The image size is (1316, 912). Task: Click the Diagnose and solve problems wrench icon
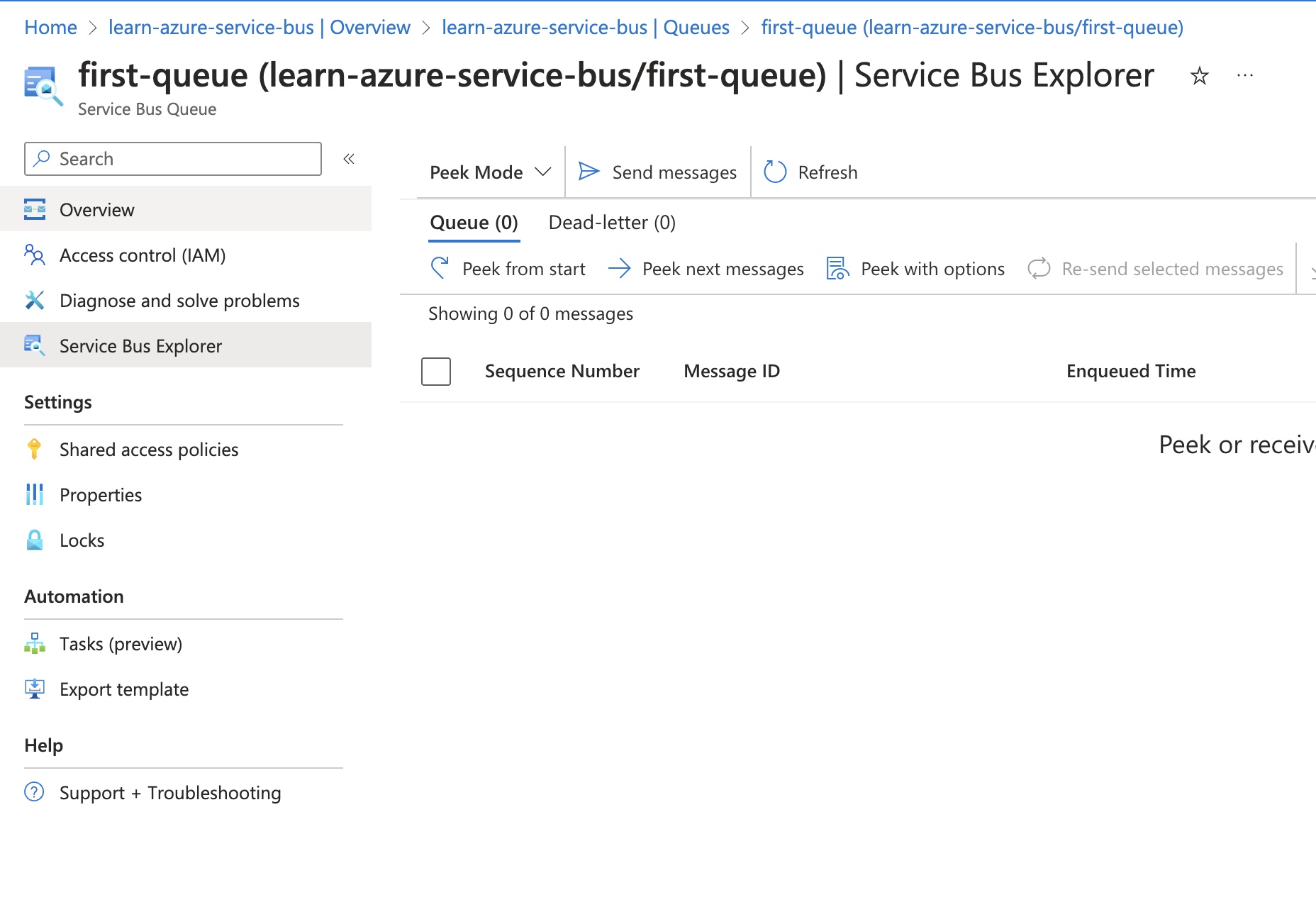tap(35, 300)
